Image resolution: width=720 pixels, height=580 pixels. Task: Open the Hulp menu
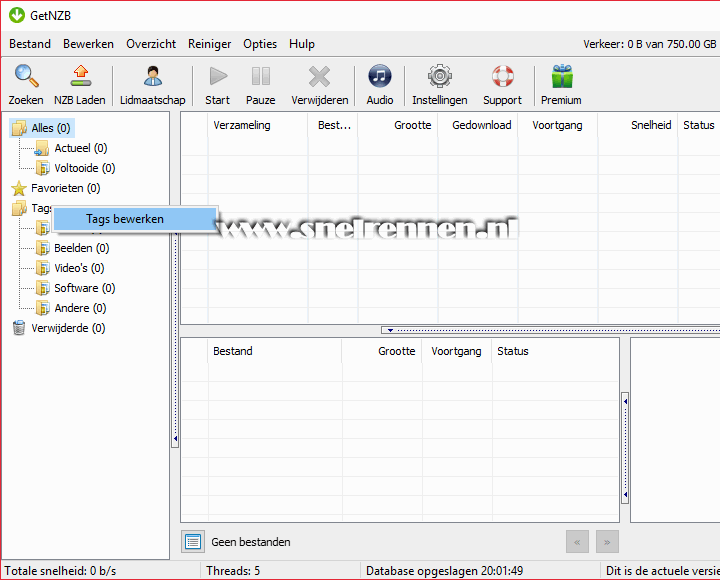[x=302, y=44]
